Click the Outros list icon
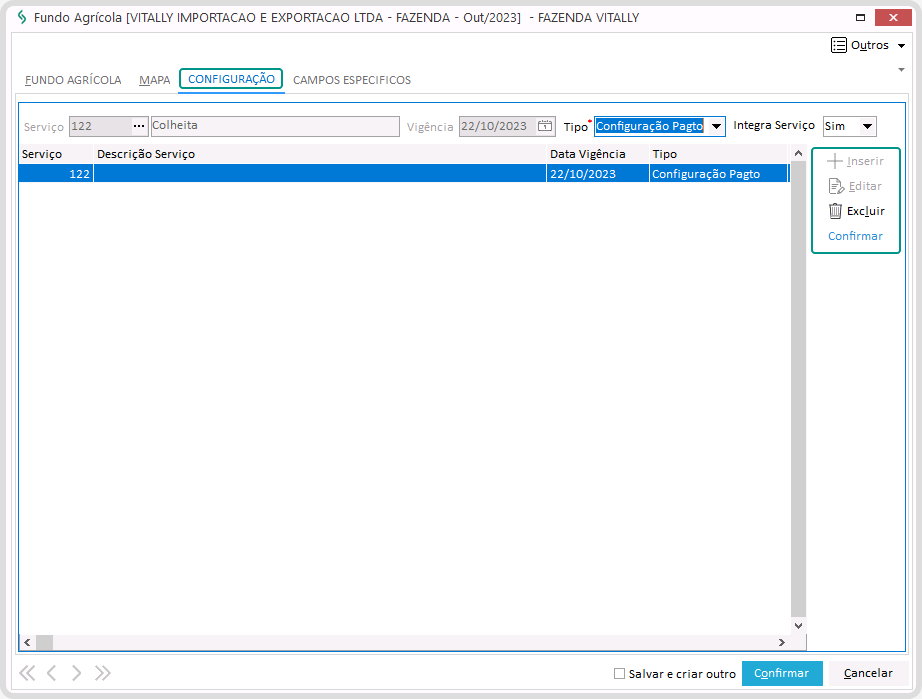The image size is (922, 699). (x=839, y=45)
